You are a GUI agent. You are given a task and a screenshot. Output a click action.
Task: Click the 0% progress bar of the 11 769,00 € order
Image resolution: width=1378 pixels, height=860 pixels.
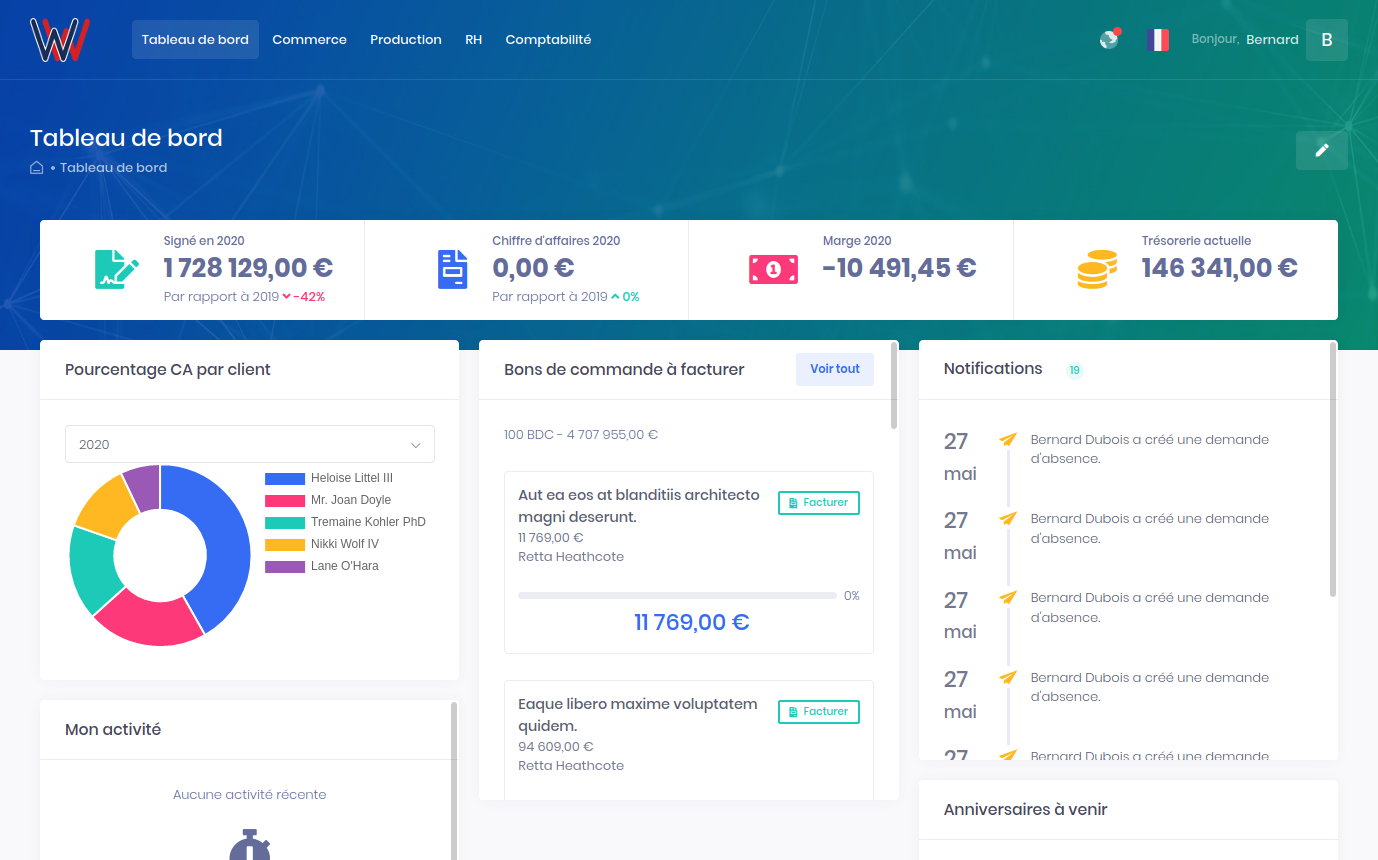pos(677,596)
